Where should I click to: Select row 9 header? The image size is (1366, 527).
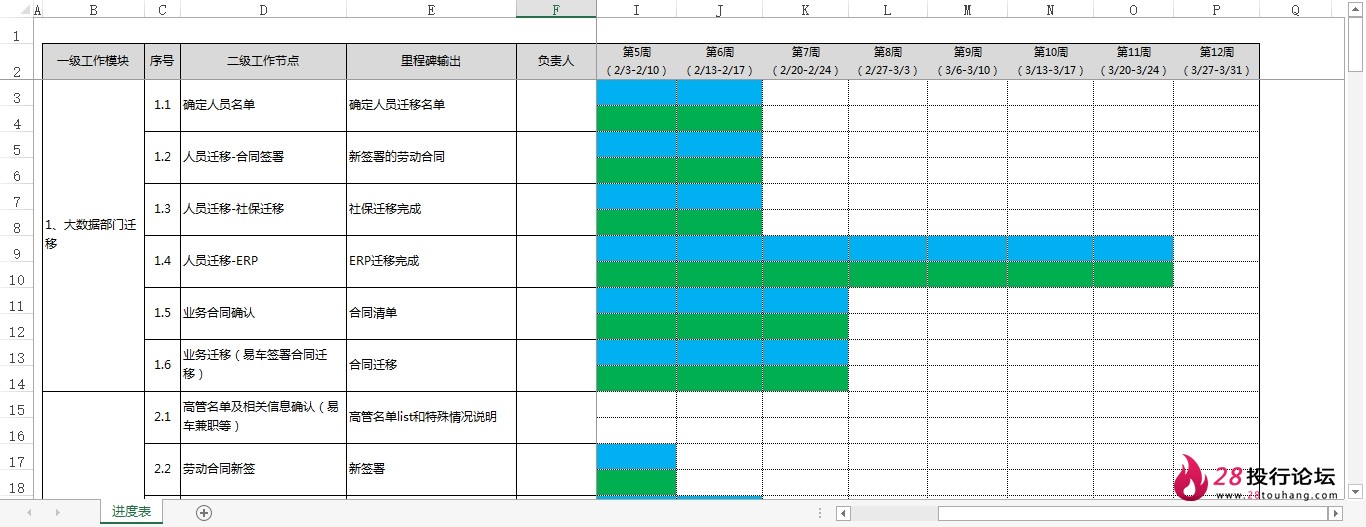pyautogui.click(x=16, y=248)
